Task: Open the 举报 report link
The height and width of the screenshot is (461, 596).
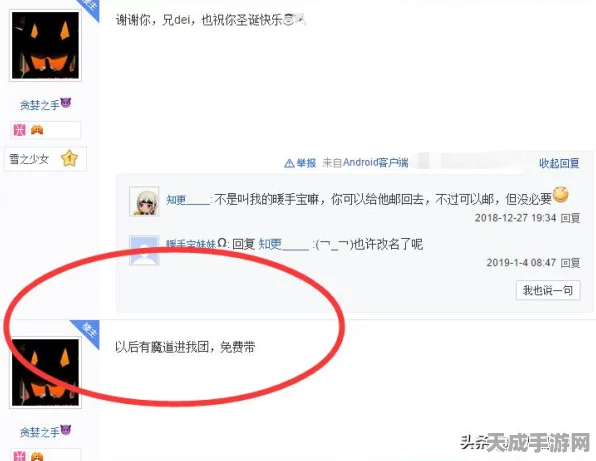Action: click(x=306, y=163)
